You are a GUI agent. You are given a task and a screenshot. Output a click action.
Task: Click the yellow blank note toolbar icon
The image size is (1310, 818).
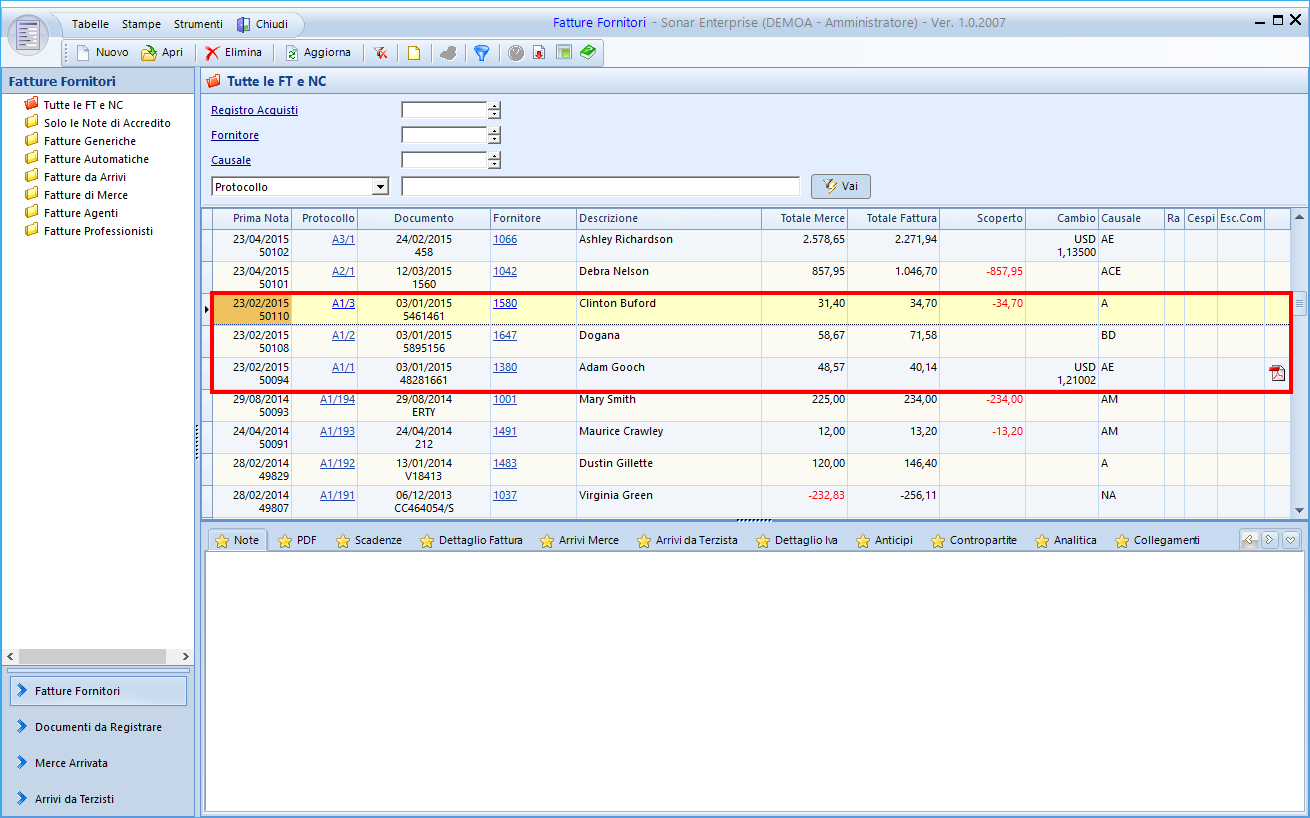click(x=413, y=53)
